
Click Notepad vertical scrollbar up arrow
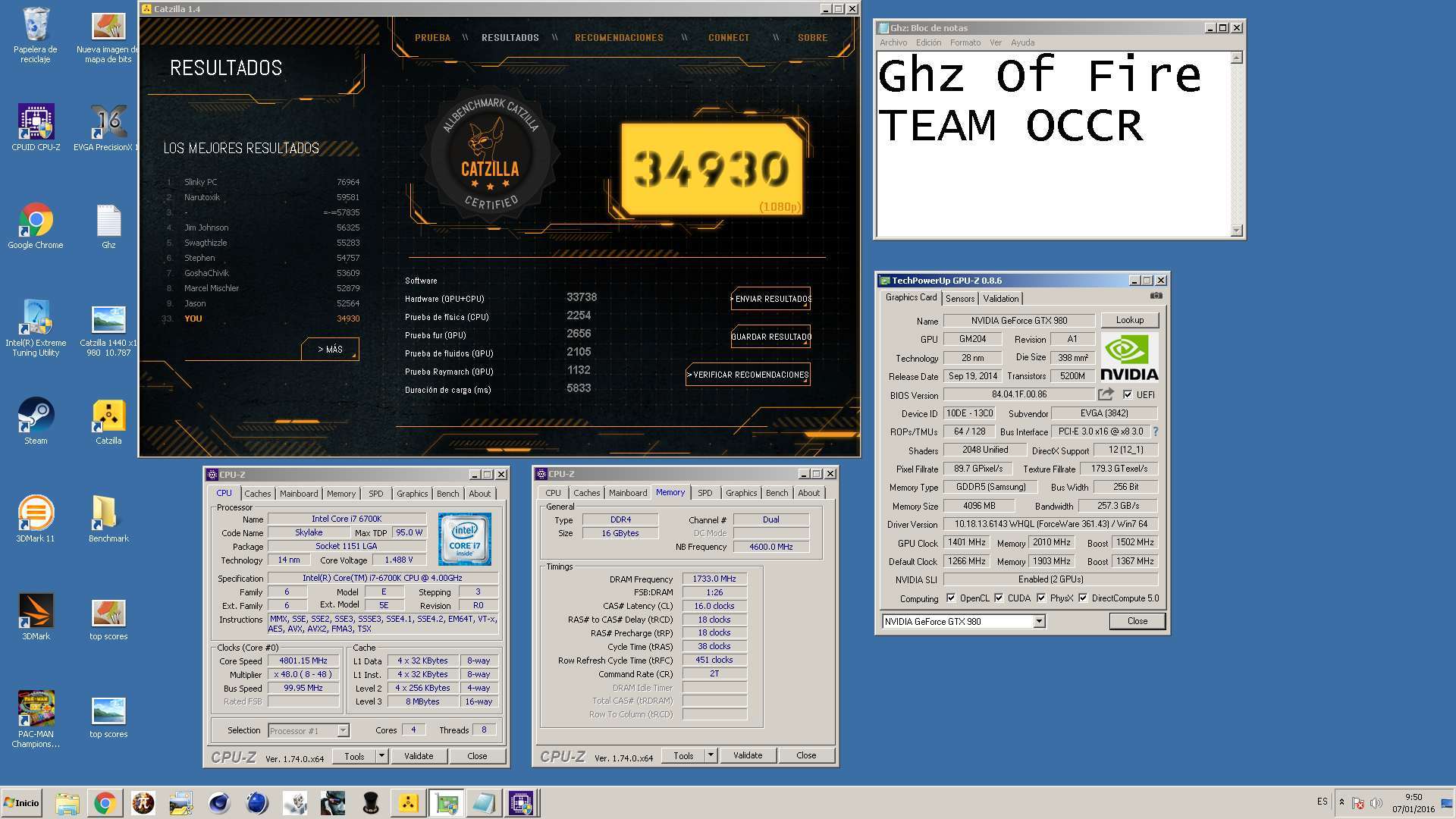click(x=1237, y=58)
